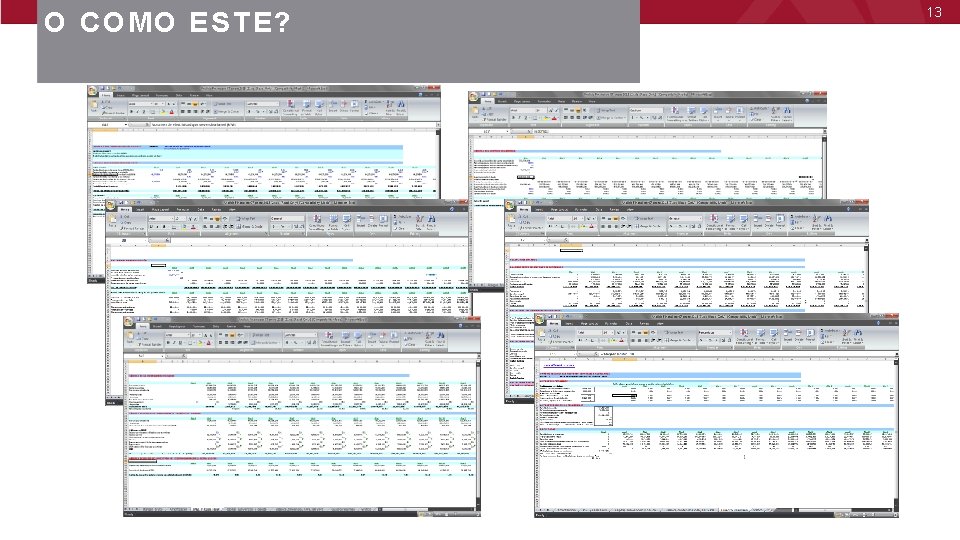Open Office button in bottom-left Excel window

tap(128, 321)
